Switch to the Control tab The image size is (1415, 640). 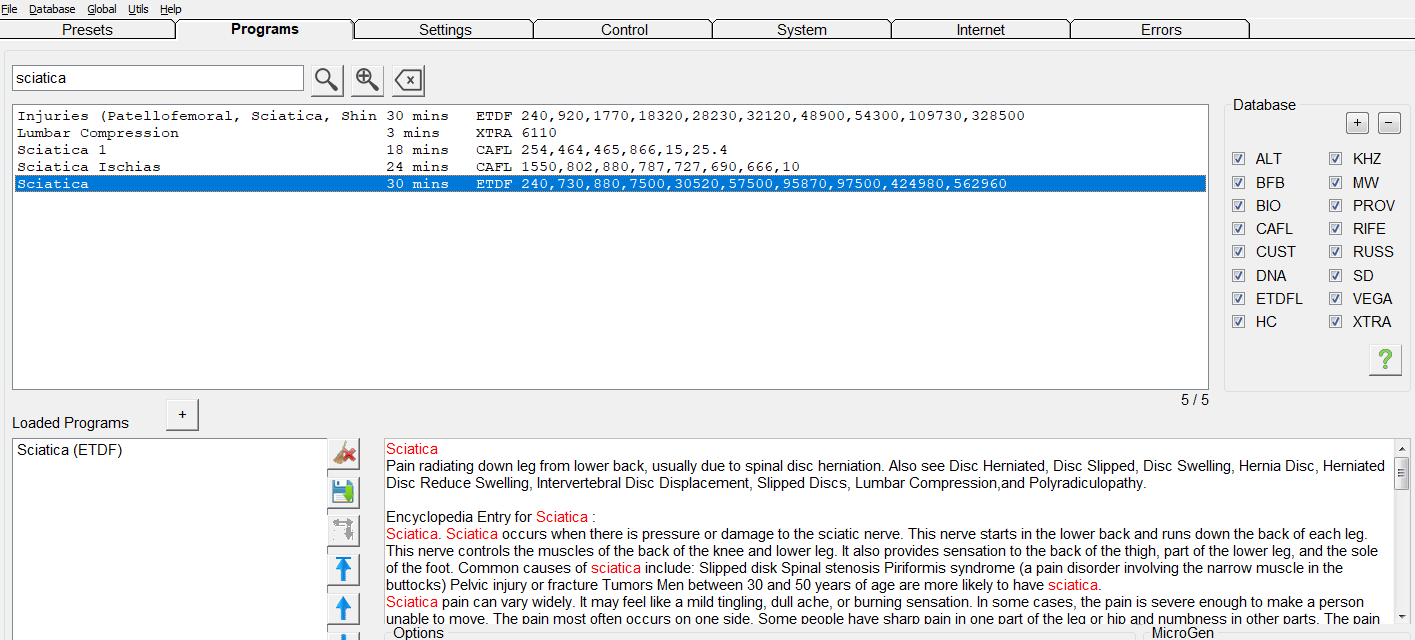(x=624, y=30)
